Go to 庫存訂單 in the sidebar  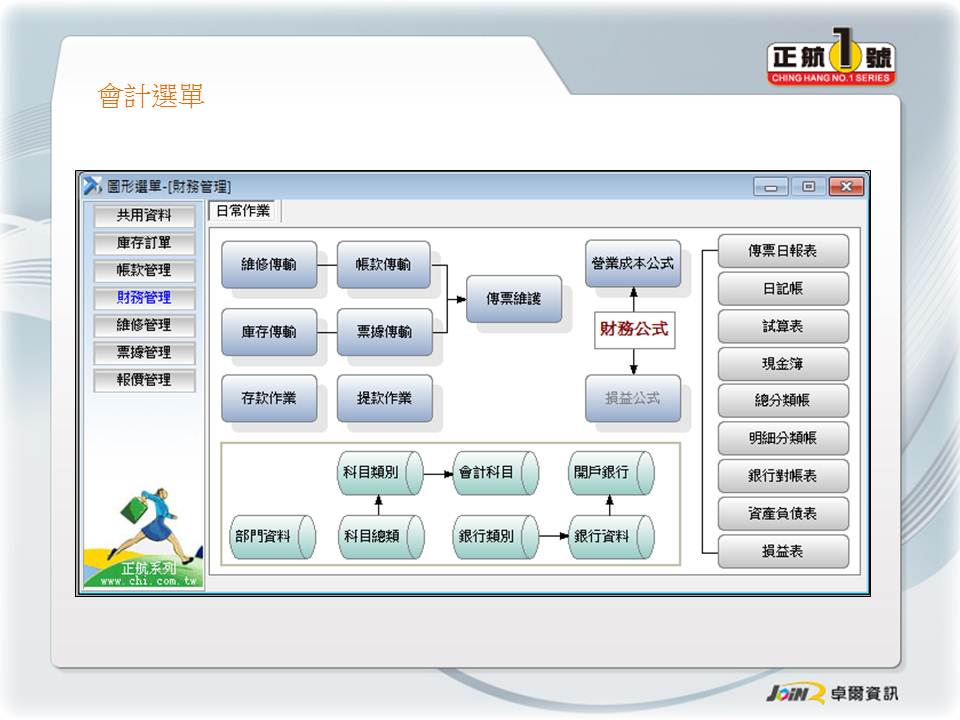144,243
